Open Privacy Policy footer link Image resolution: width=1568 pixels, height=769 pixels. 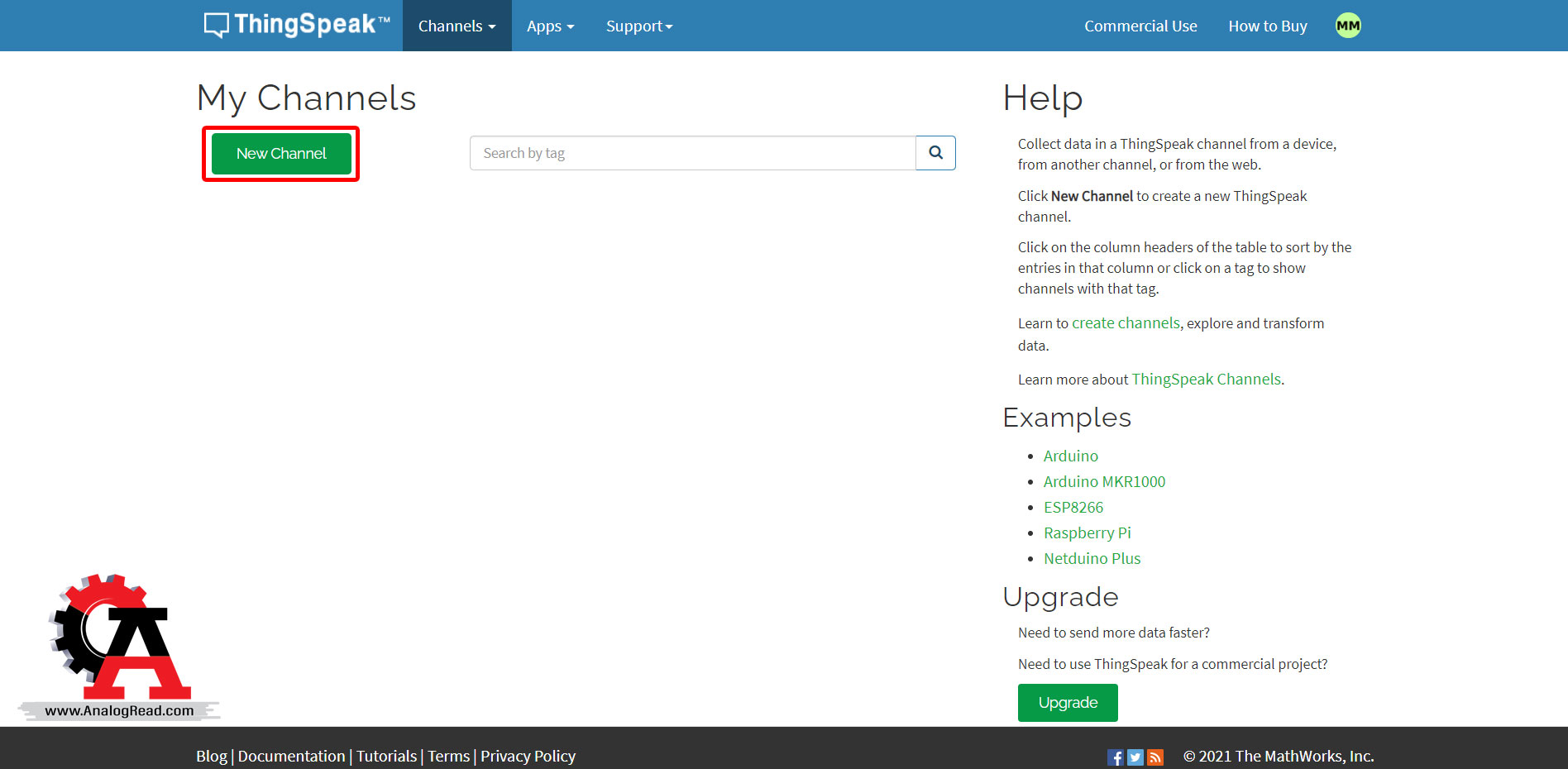(x=528, y=757)
